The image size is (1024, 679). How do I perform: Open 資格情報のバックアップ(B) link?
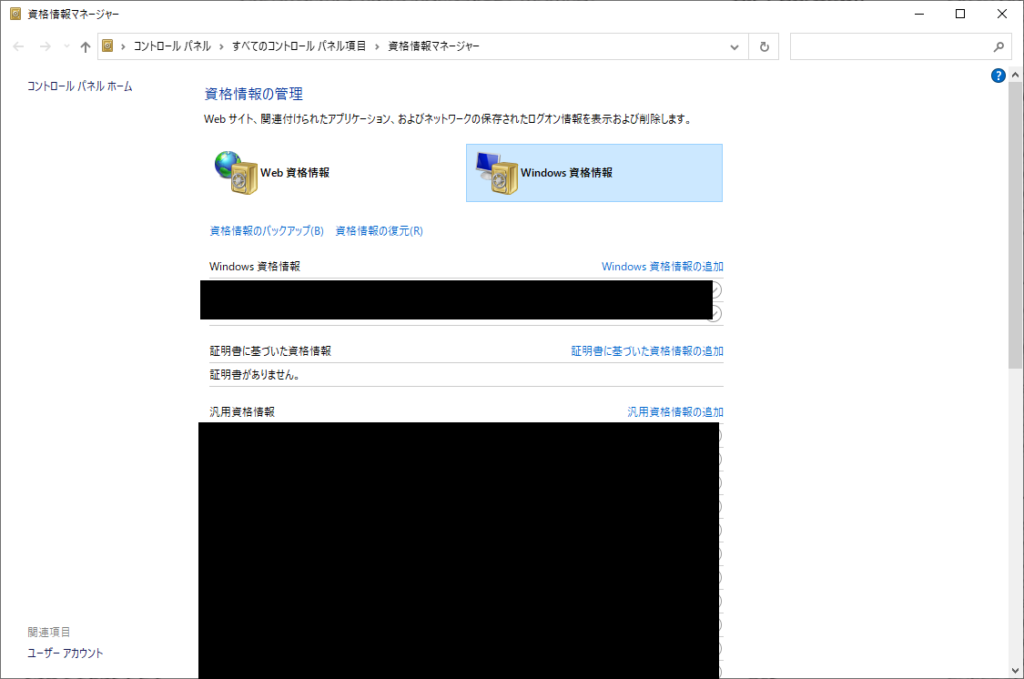point(266,231)
